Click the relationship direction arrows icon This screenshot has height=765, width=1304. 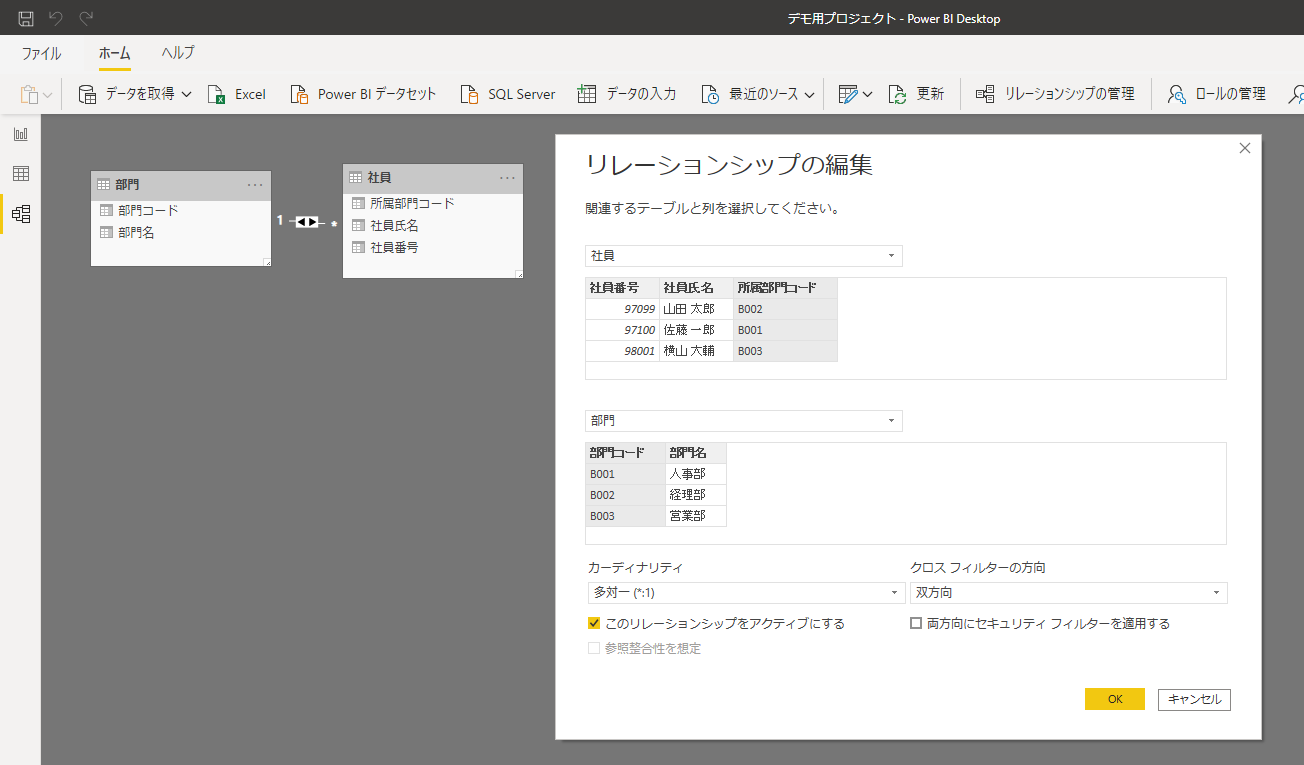[307, 221]
